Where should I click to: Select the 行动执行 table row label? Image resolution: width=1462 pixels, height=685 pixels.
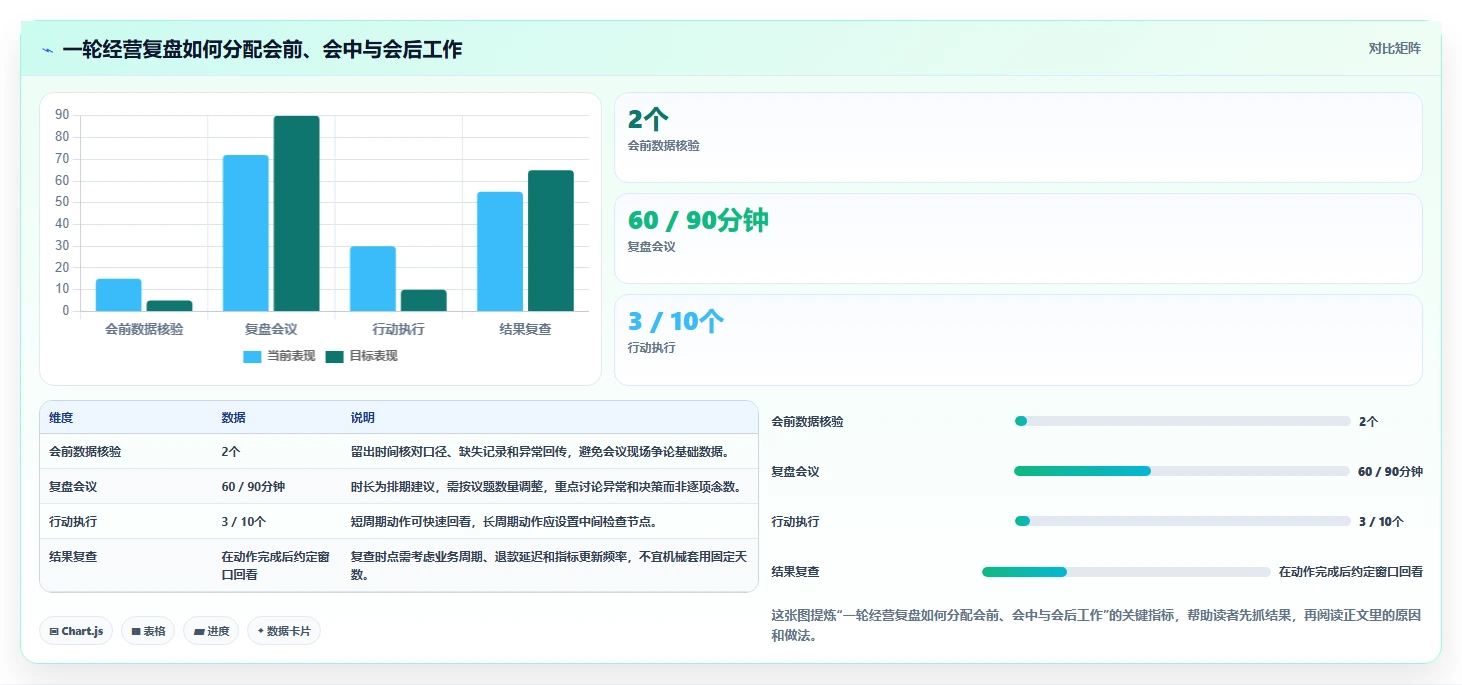coord(73,522)
